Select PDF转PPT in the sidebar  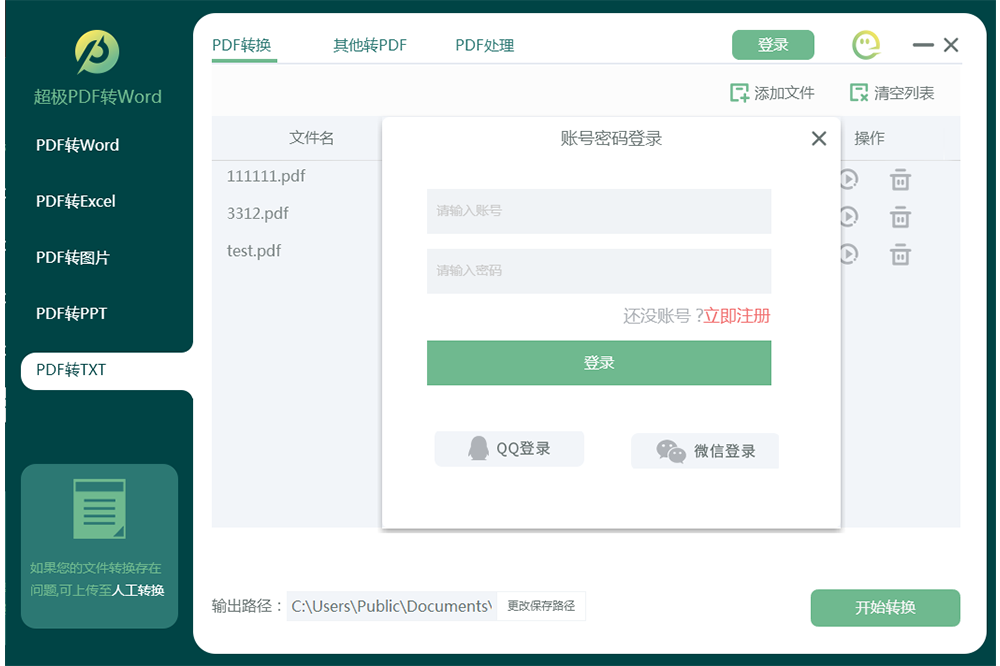[x=71, y=313]
